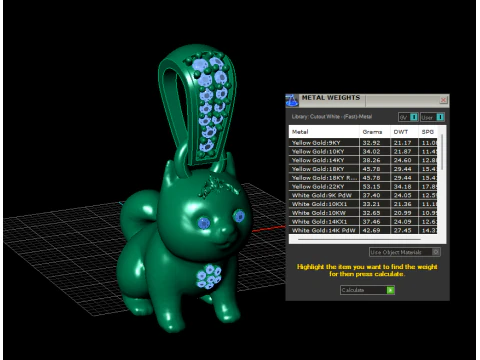Select the Yellow Gold:18KY R... row
The width and height of the screenshot is (480, 360).
tap(363, 178)
